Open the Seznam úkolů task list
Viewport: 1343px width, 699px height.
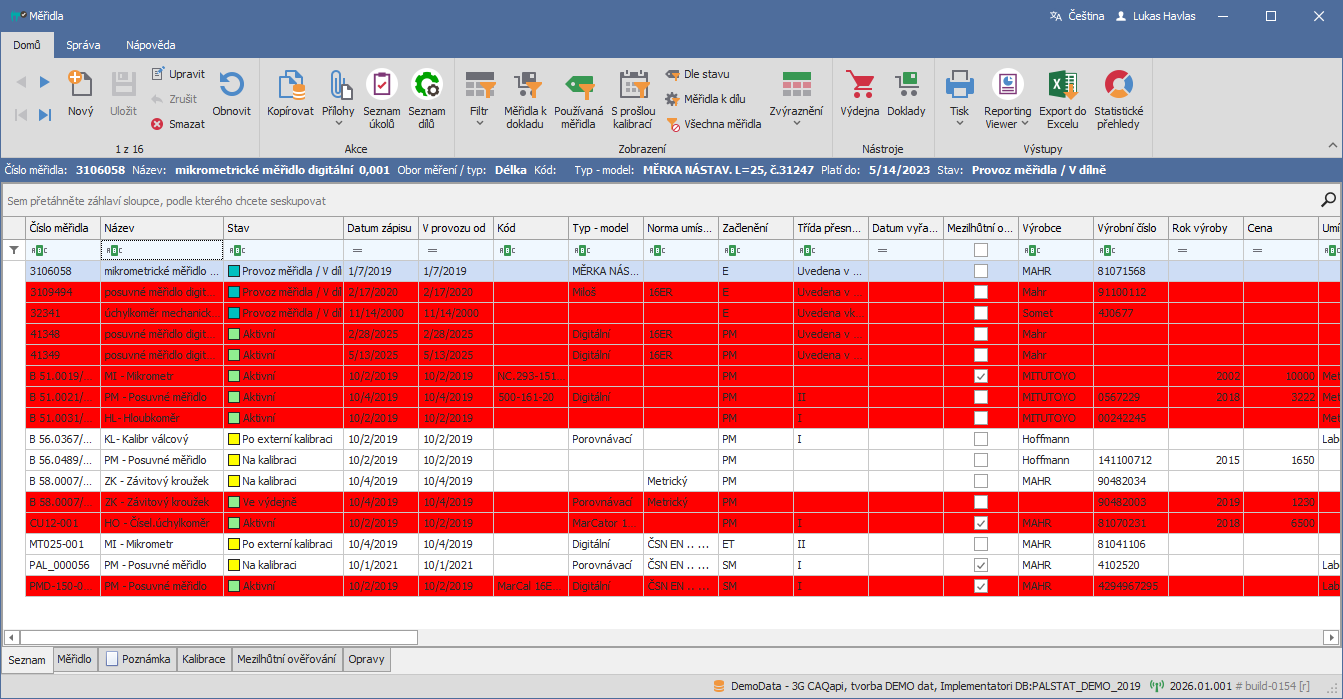[x=382, y=99]
